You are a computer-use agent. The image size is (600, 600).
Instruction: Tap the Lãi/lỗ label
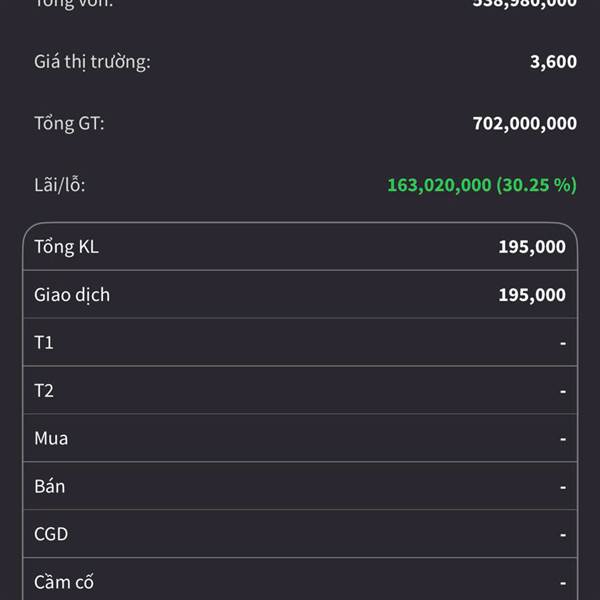(x=67, y=185)
